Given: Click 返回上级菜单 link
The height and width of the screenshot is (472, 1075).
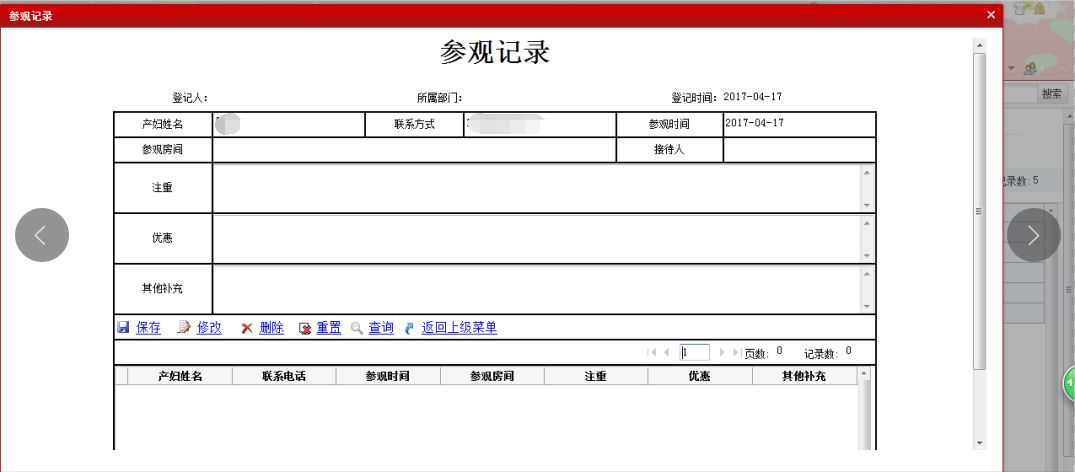Looking at the screenshot, I should click(459, 328).
